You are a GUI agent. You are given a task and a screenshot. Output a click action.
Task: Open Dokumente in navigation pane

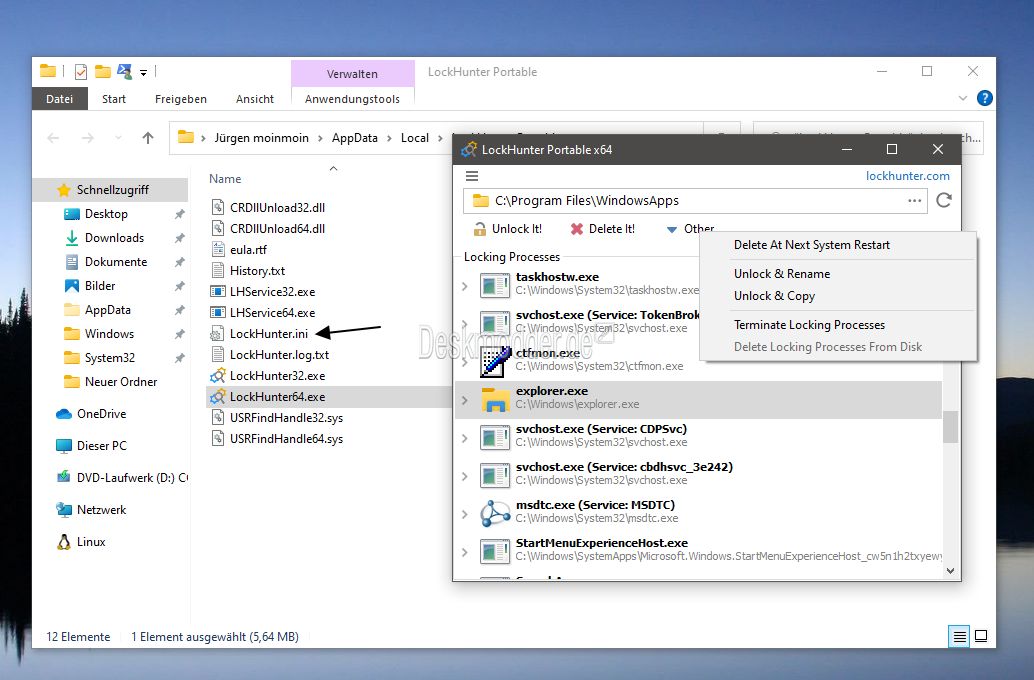(x=115, y=262)
